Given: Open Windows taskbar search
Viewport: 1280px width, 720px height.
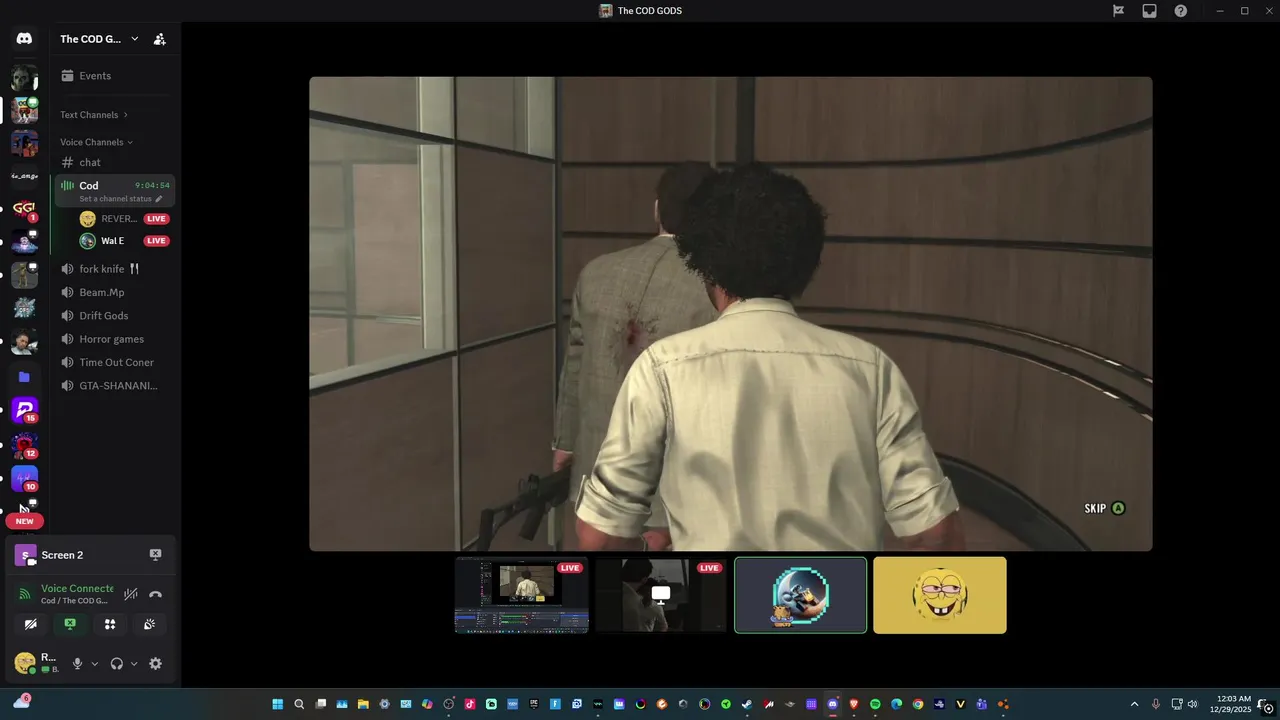Looking at the screenshot, I should tap(299, 704).
